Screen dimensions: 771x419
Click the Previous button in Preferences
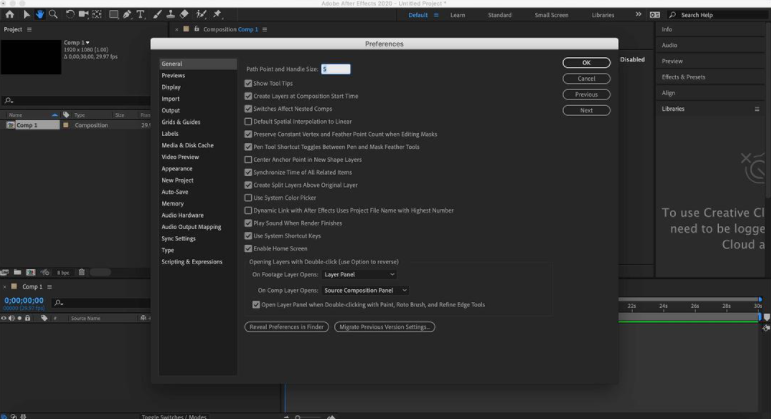click(x=586, y=94)
